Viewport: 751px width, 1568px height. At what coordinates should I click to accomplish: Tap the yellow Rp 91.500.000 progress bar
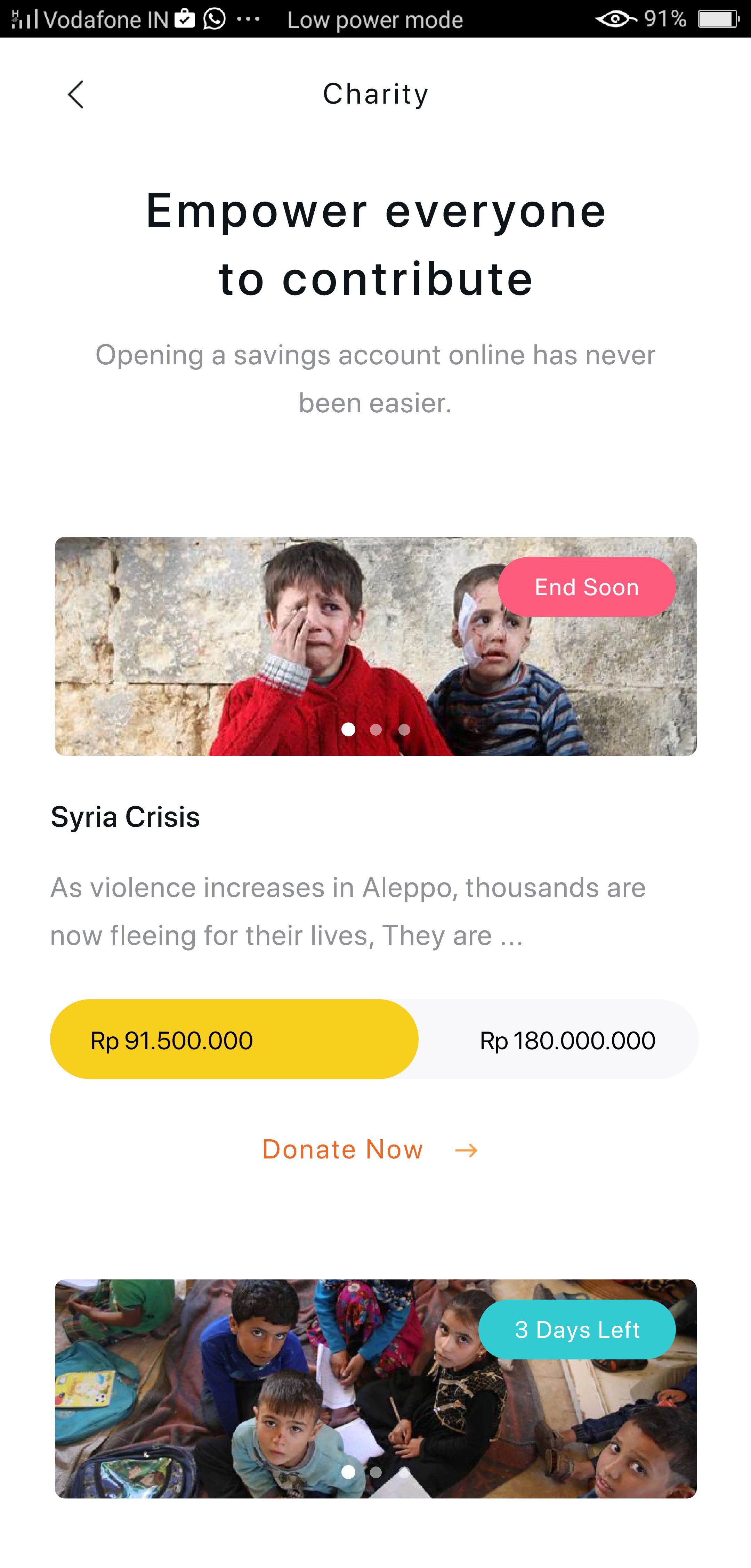[x=234, y=1040]
